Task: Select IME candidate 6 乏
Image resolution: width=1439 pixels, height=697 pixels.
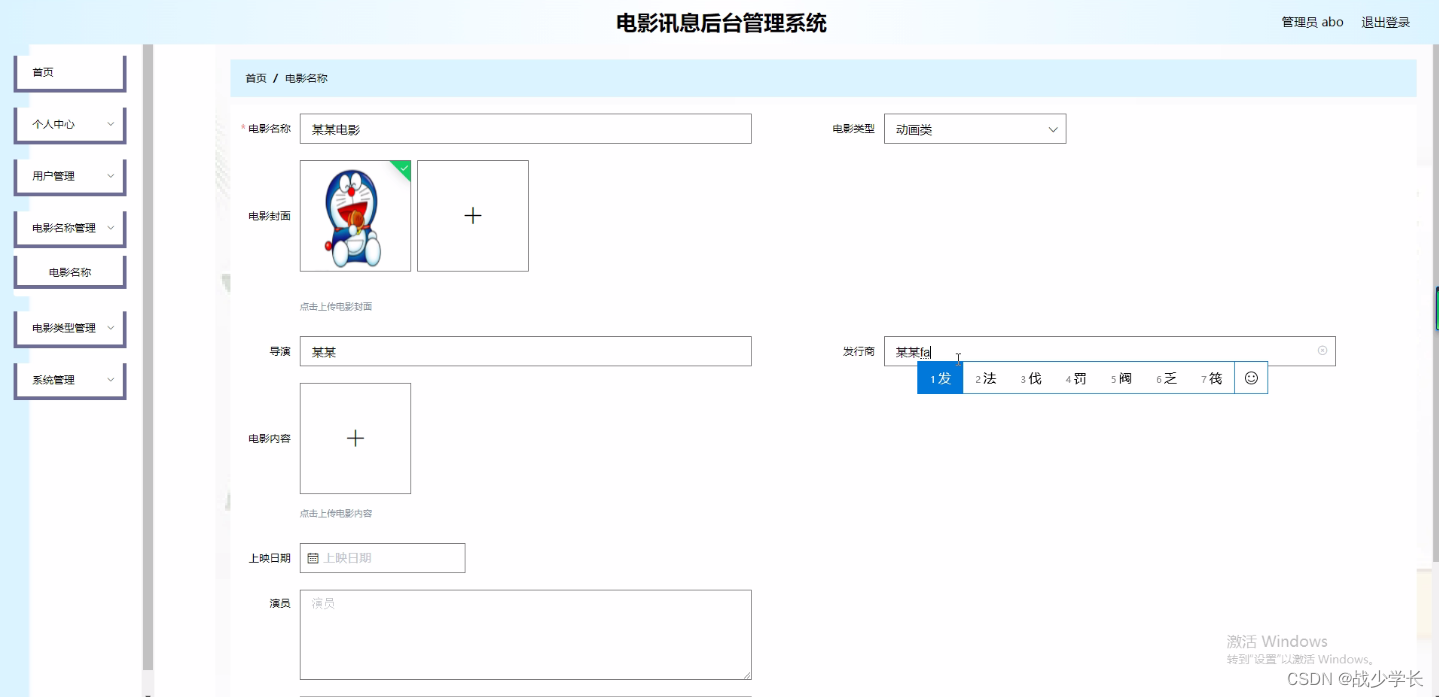Action: pyautogui.click(x=1167, y=378)
